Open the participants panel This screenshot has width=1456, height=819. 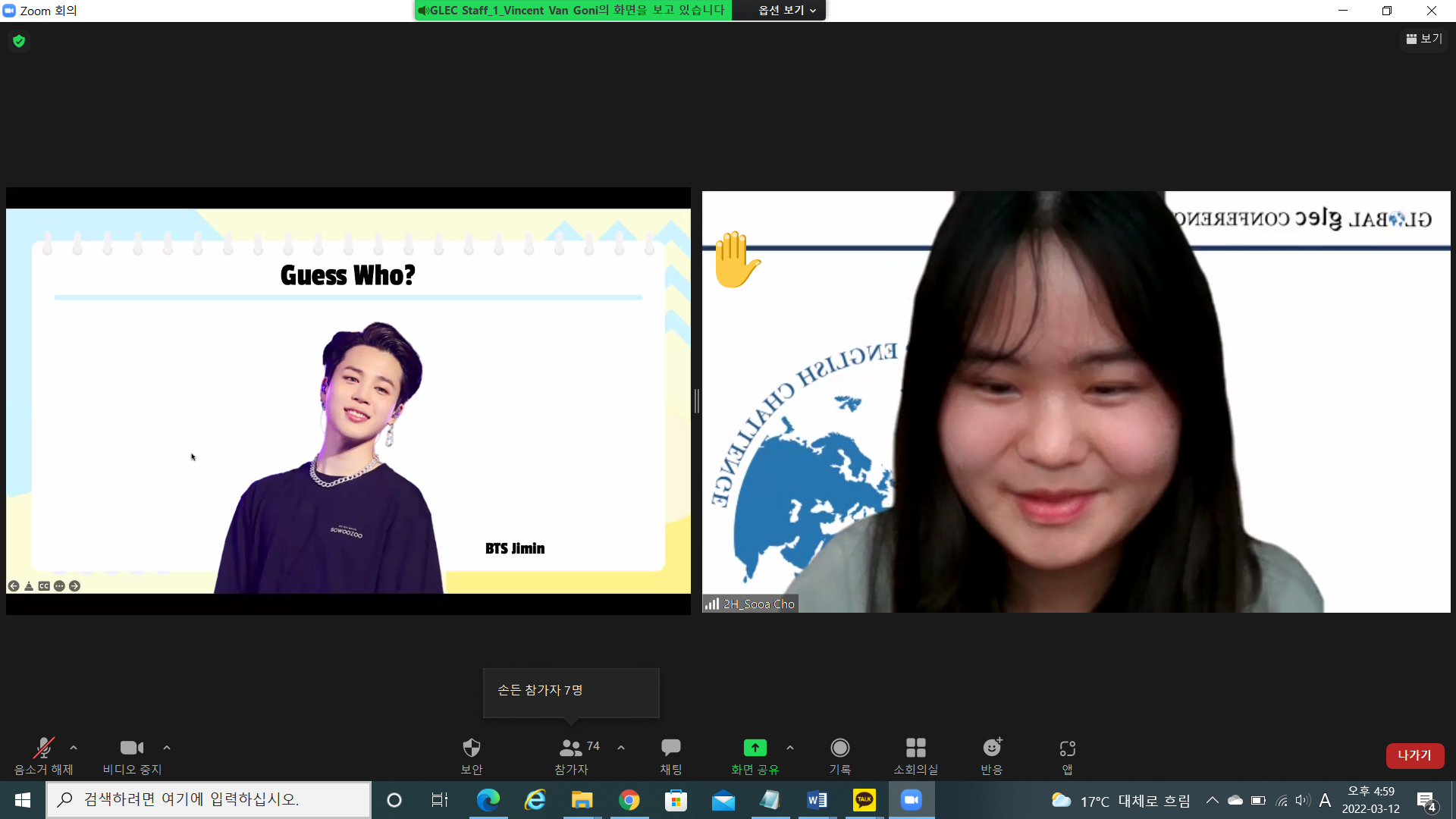(x=572, y=756)
